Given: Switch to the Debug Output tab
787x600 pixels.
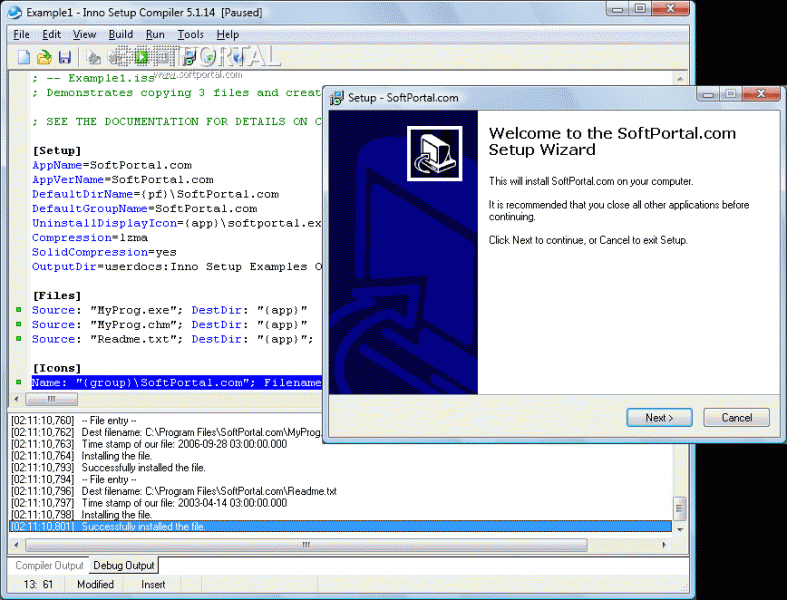Looking at the screenshot, I should coord(123,565).
